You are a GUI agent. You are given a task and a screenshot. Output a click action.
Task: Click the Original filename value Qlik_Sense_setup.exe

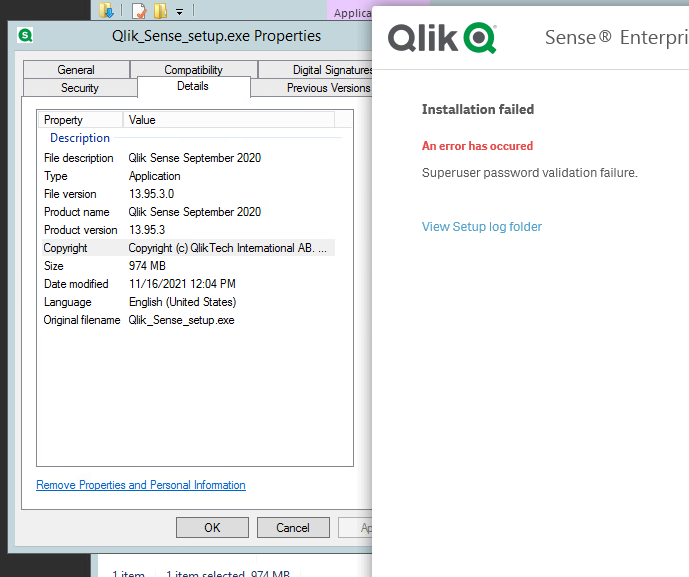coord(181,320)
